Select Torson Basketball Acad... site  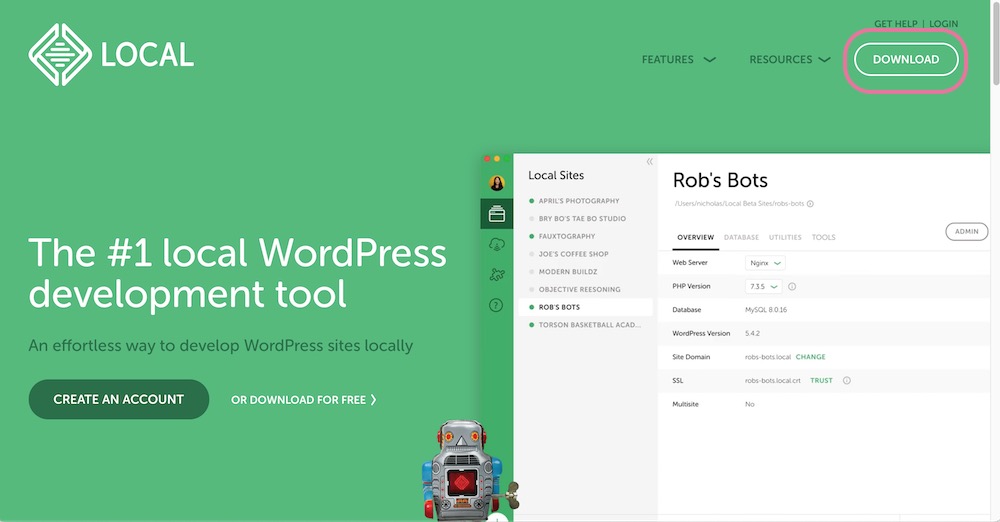pyautogui.click(x=589, y=325)
